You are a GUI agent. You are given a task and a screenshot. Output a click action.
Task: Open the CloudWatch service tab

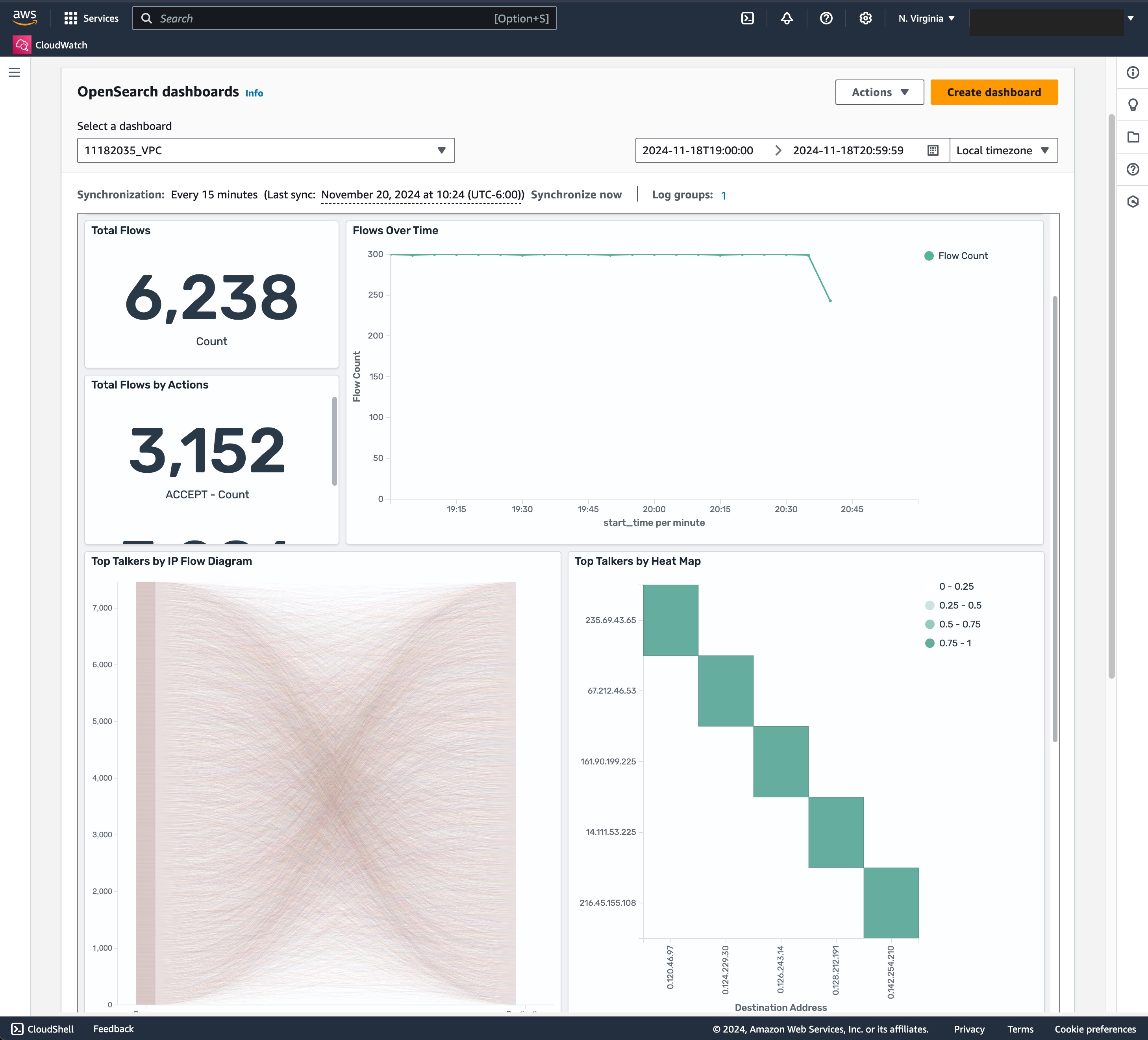click(61, 45)
